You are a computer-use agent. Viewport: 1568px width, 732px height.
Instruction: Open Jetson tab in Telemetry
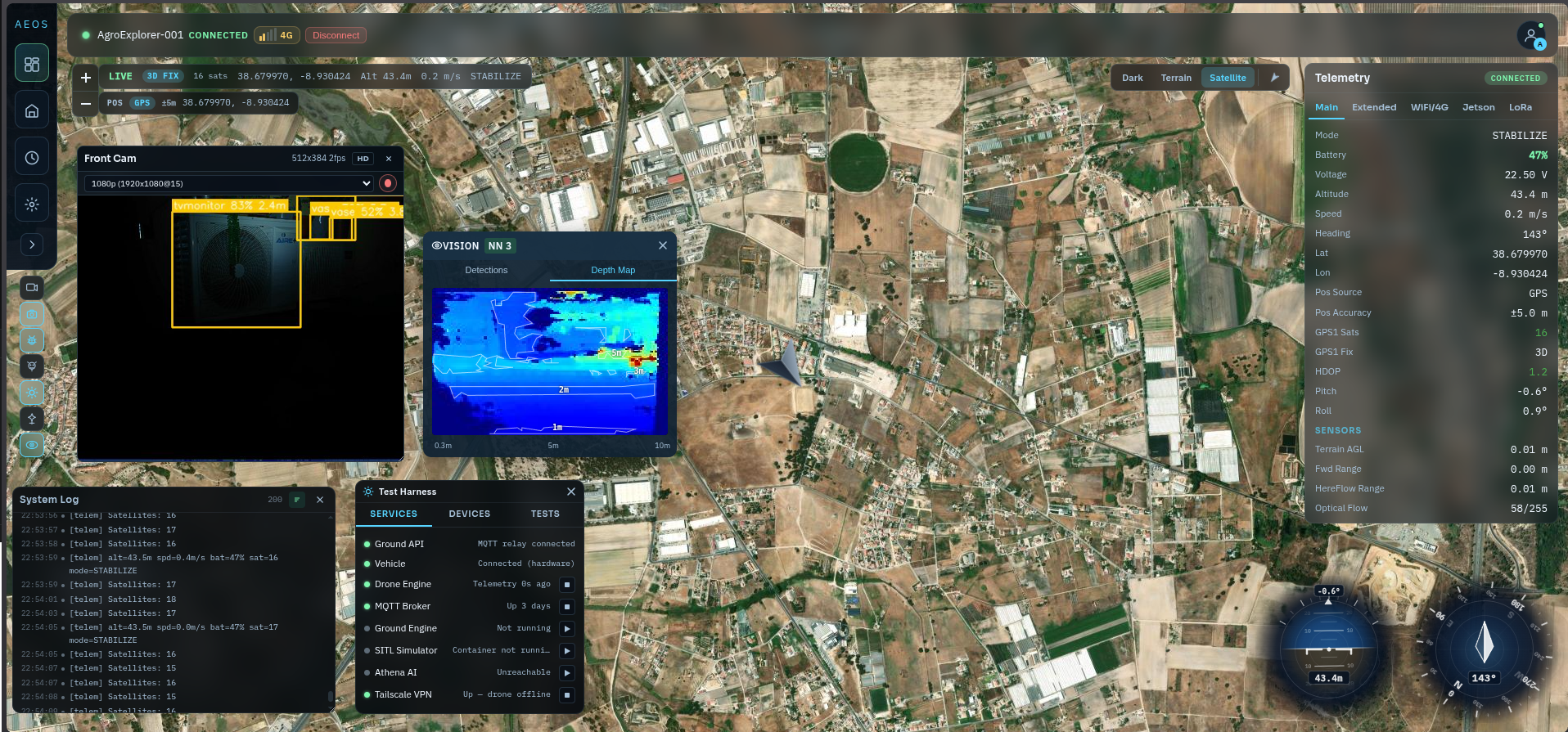click(1478, 107)
